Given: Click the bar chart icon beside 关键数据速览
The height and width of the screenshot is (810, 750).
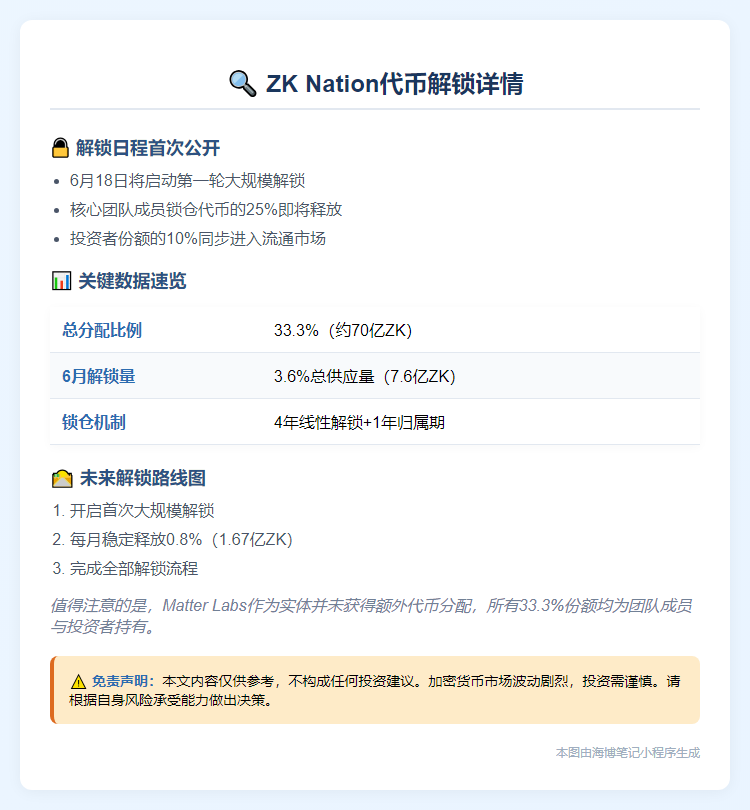Looking at the screenshot, I should (x=61, y=281).
